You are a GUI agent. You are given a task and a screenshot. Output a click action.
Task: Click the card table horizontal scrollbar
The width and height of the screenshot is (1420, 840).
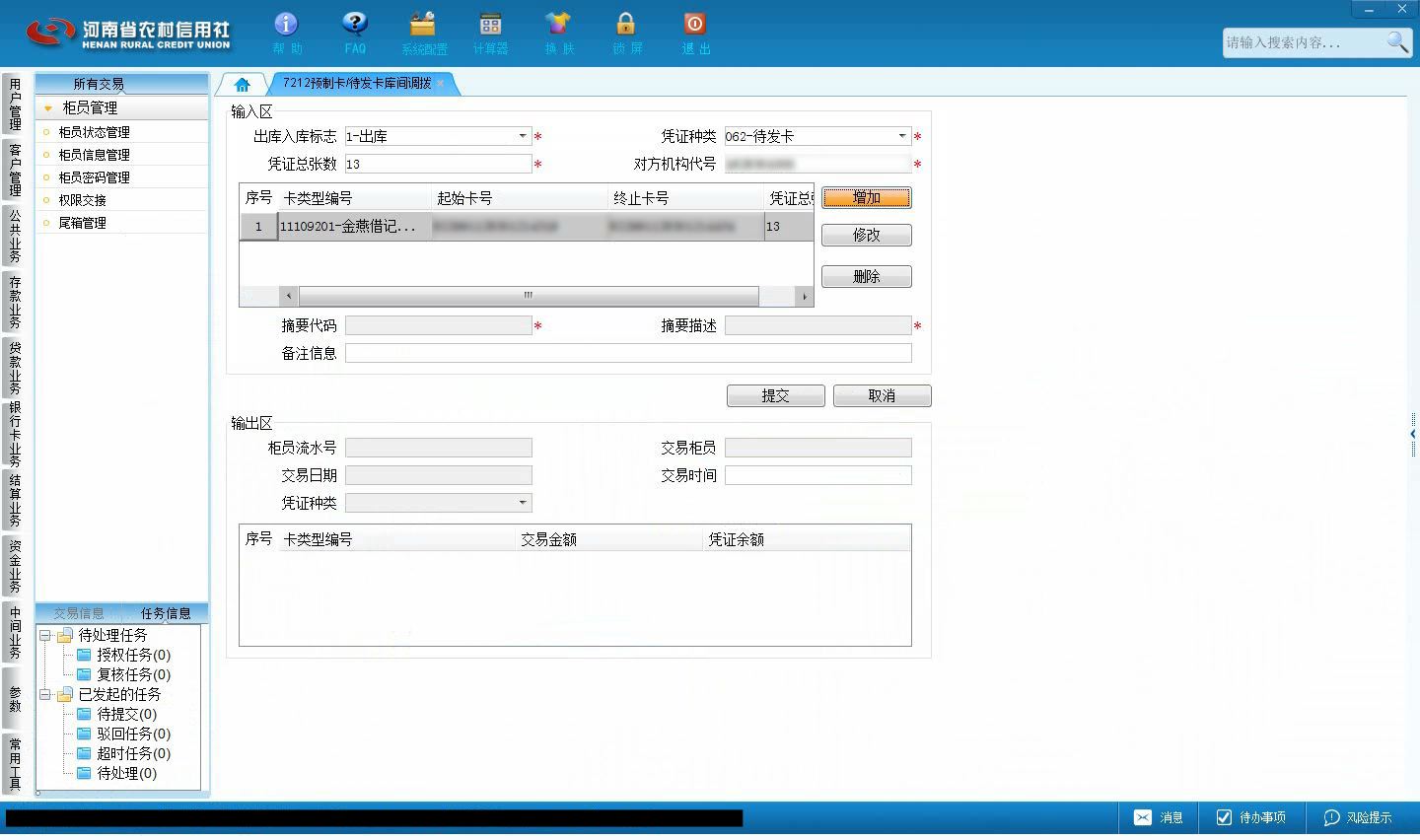529,296
